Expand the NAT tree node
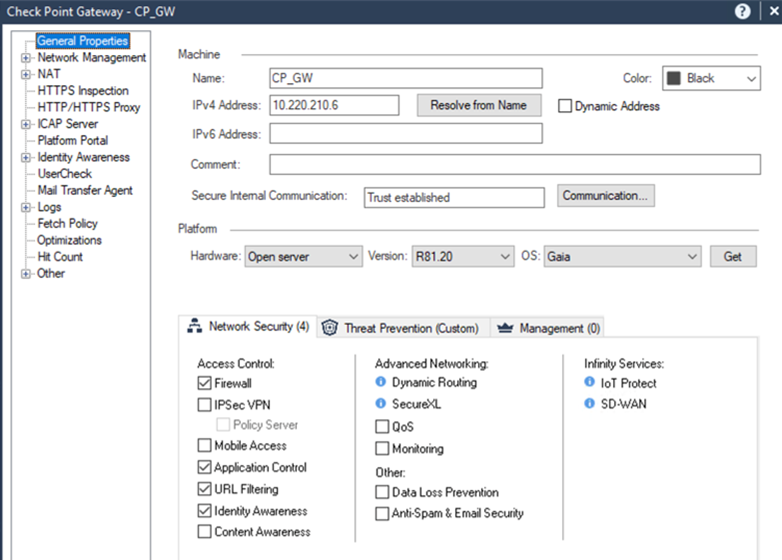Viewport: 782px width, 560px height. [x=25, y=74]
